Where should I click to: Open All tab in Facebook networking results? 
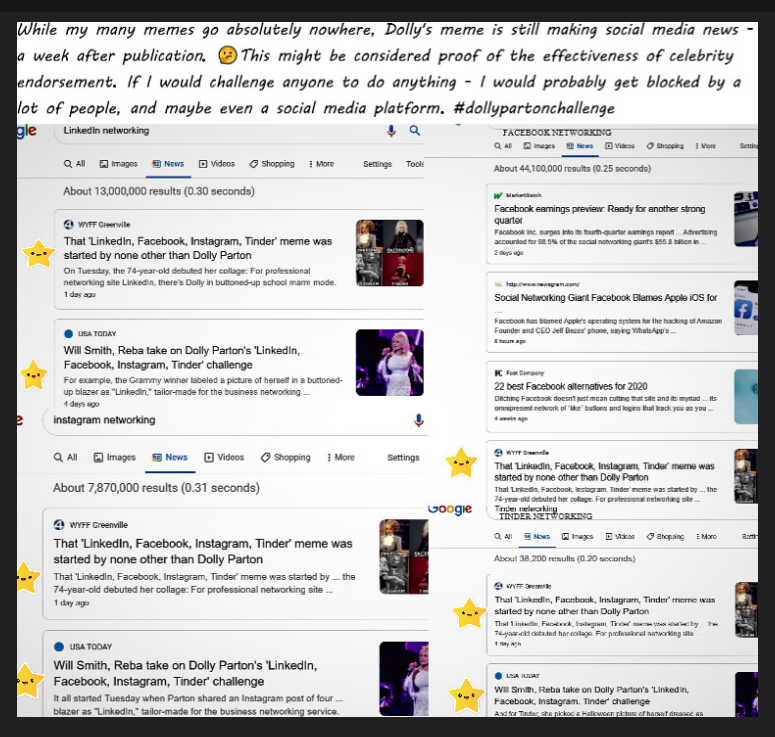click(503, 146)
